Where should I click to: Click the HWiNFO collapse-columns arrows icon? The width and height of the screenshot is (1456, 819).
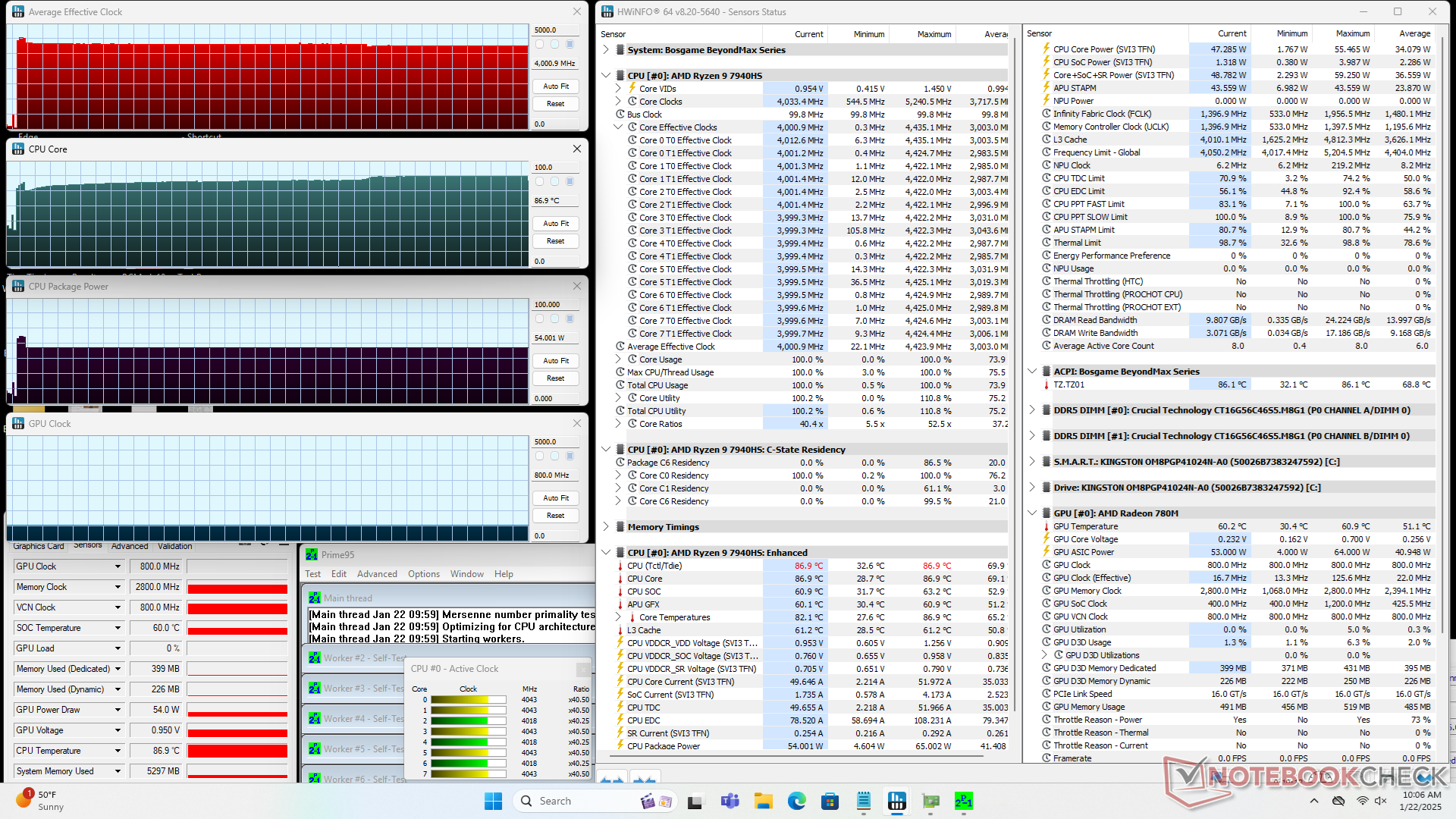(x=644, y=779)
